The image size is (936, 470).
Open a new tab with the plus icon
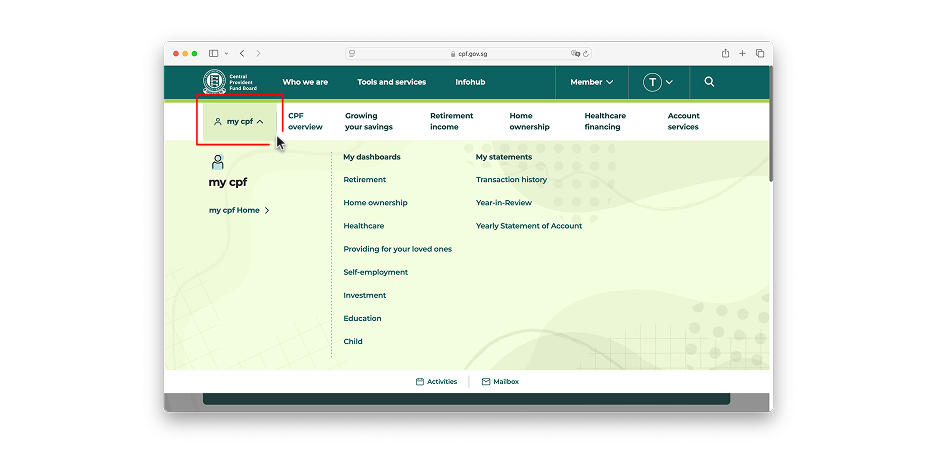(742, 53)
